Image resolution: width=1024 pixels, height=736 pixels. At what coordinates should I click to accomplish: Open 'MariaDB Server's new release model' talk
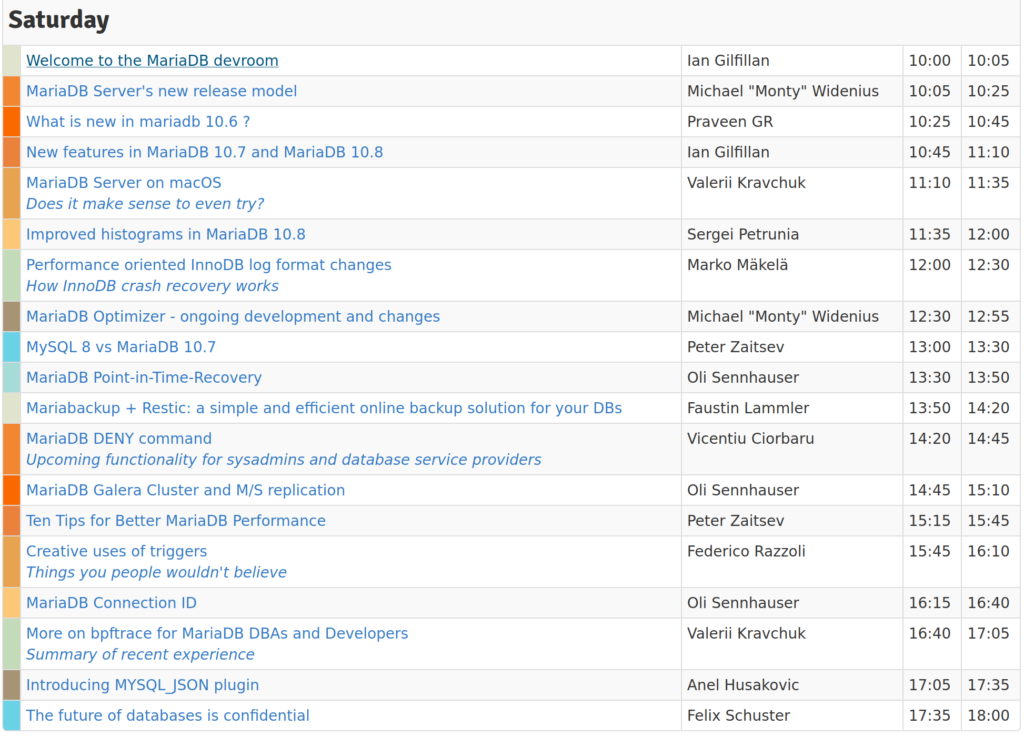161,91
